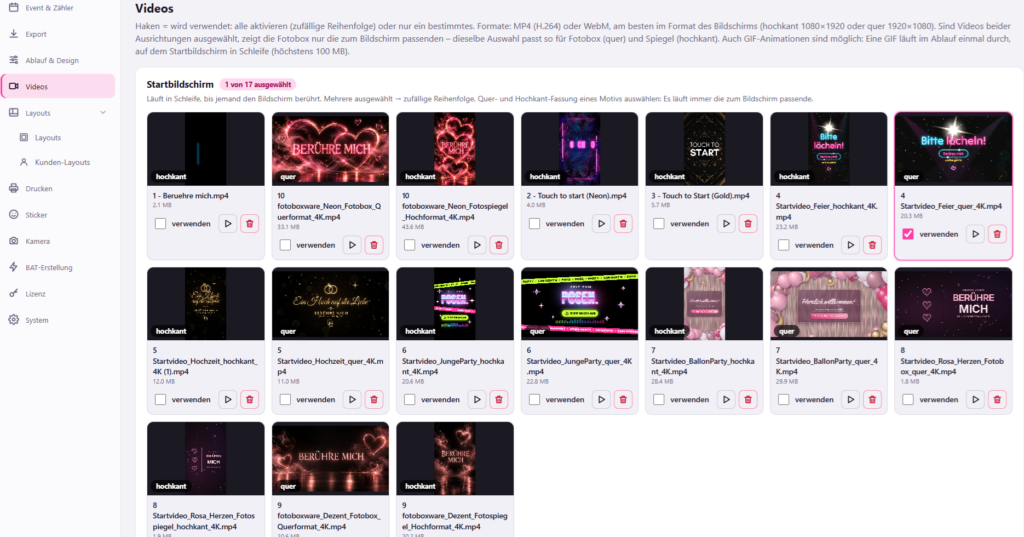Delete Startvideo_Rosa_Herzen_Fotobox_quer_4K.mp4
Viewport: 1024px width, 537px height.
pyautogui.click(x=997, y=399)
